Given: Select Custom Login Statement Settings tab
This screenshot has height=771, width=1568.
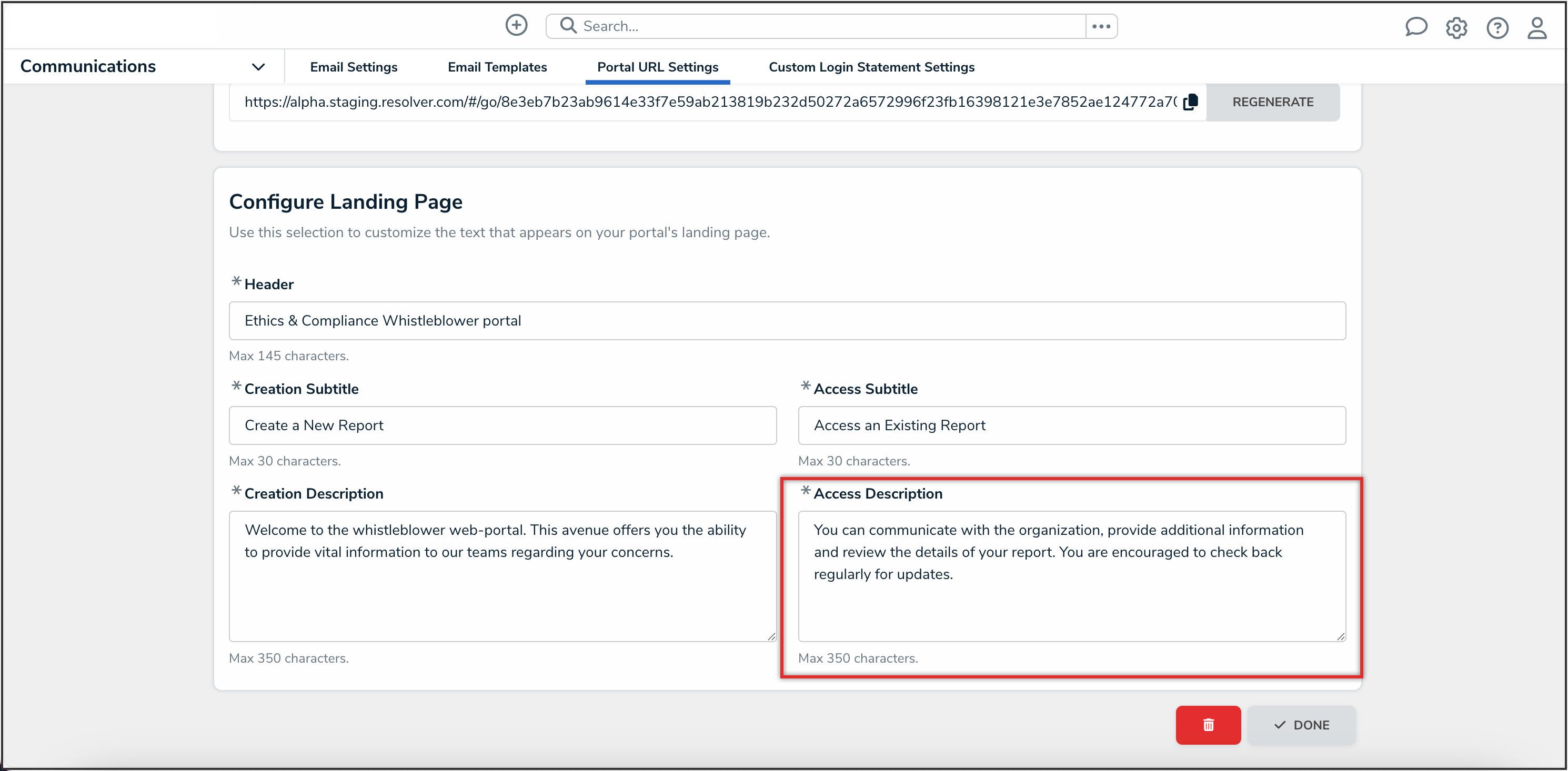Looking at the screenshot, I should [871, 67].
